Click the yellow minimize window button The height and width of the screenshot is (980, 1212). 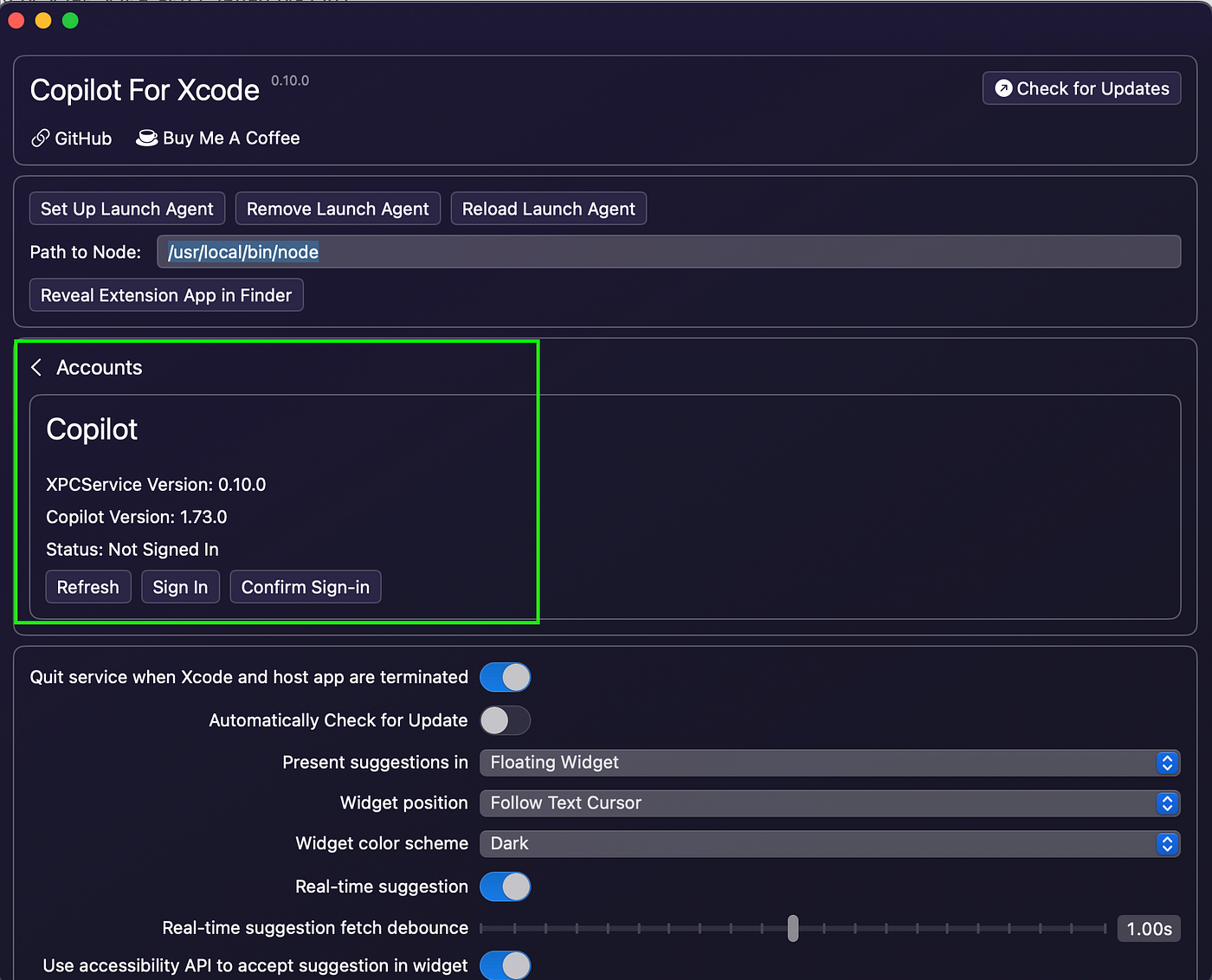point(43,20)
